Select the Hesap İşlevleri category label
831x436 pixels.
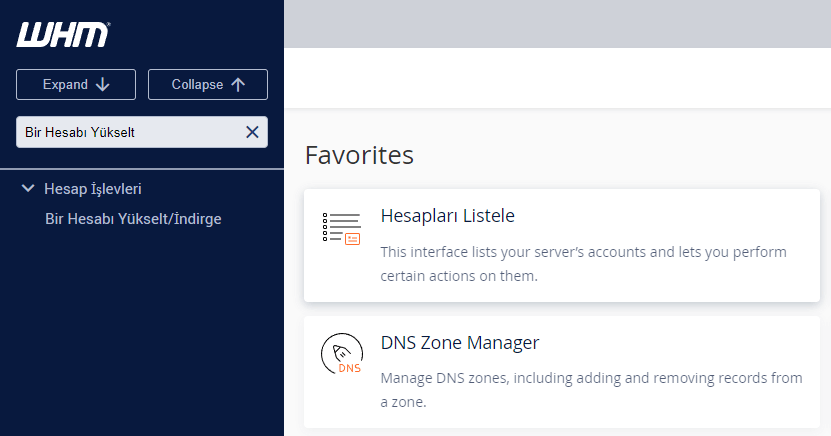coord(99,188)
